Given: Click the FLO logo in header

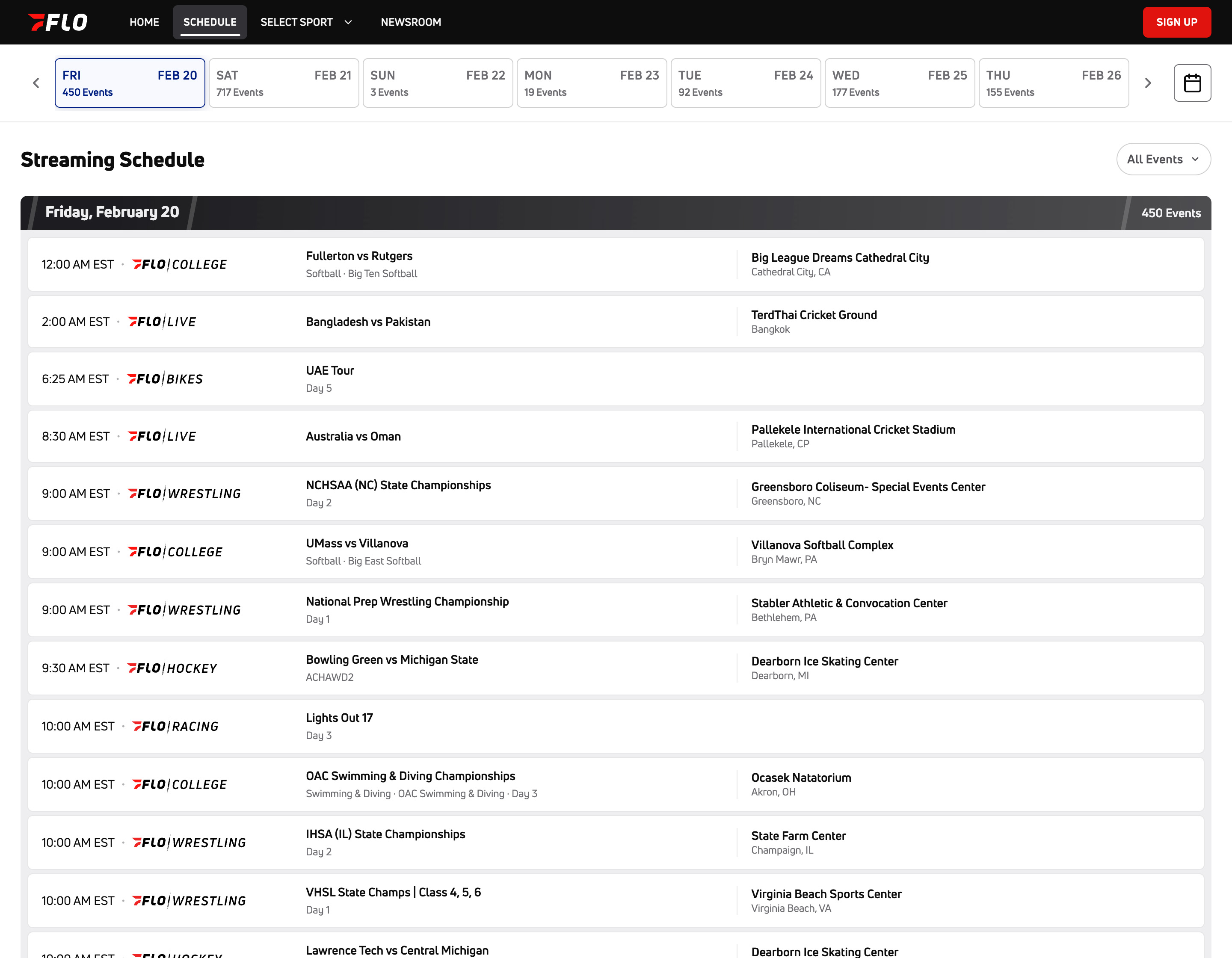Looking at the screenshot, I should (x=58, y=22).
